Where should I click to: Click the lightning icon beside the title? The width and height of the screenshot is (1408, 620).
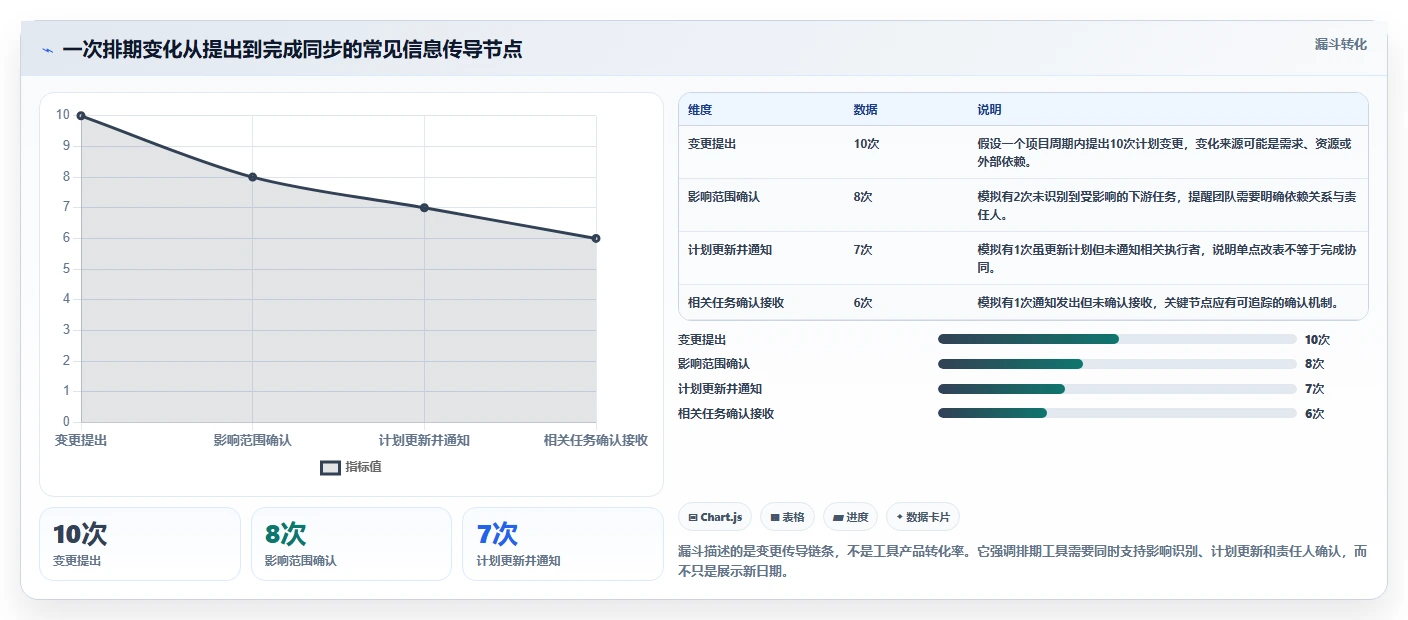click(47, 50)
